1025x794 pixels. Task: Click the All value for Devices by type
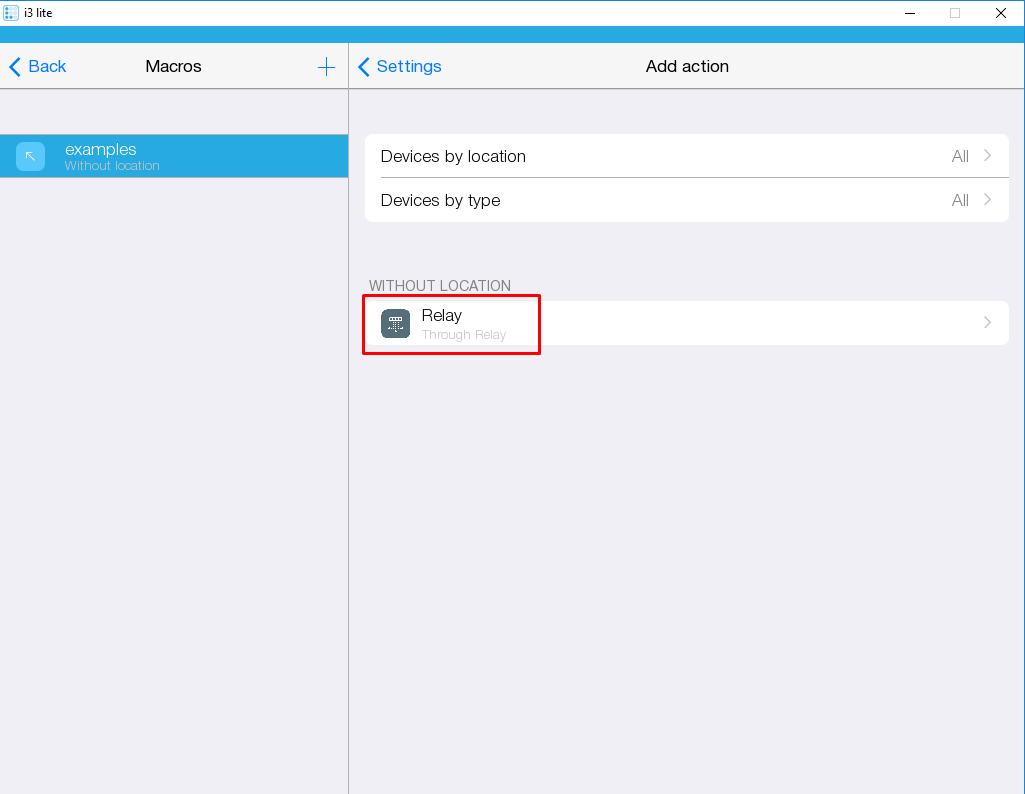(x=960, y=200)
